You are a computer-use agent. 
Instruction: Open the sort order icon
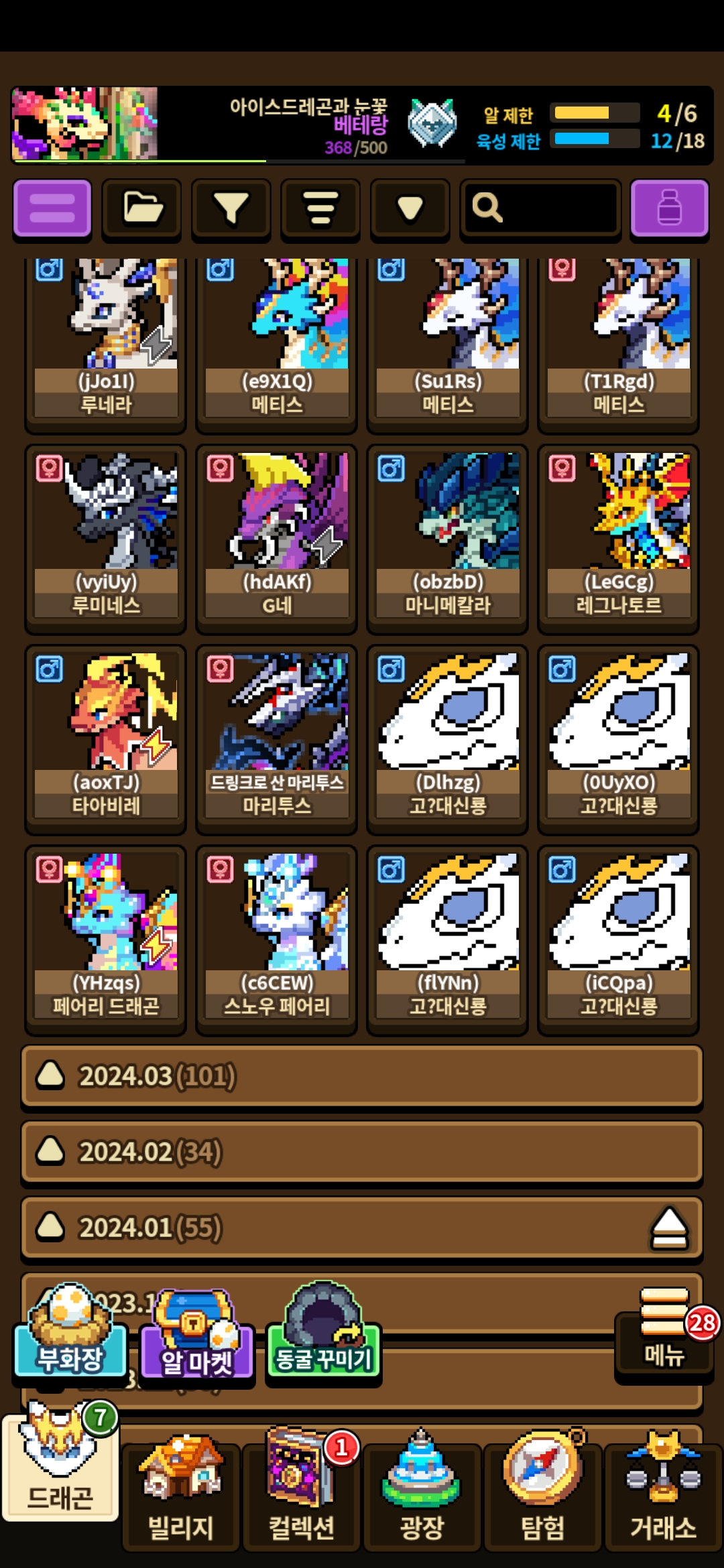pos(320,208)
